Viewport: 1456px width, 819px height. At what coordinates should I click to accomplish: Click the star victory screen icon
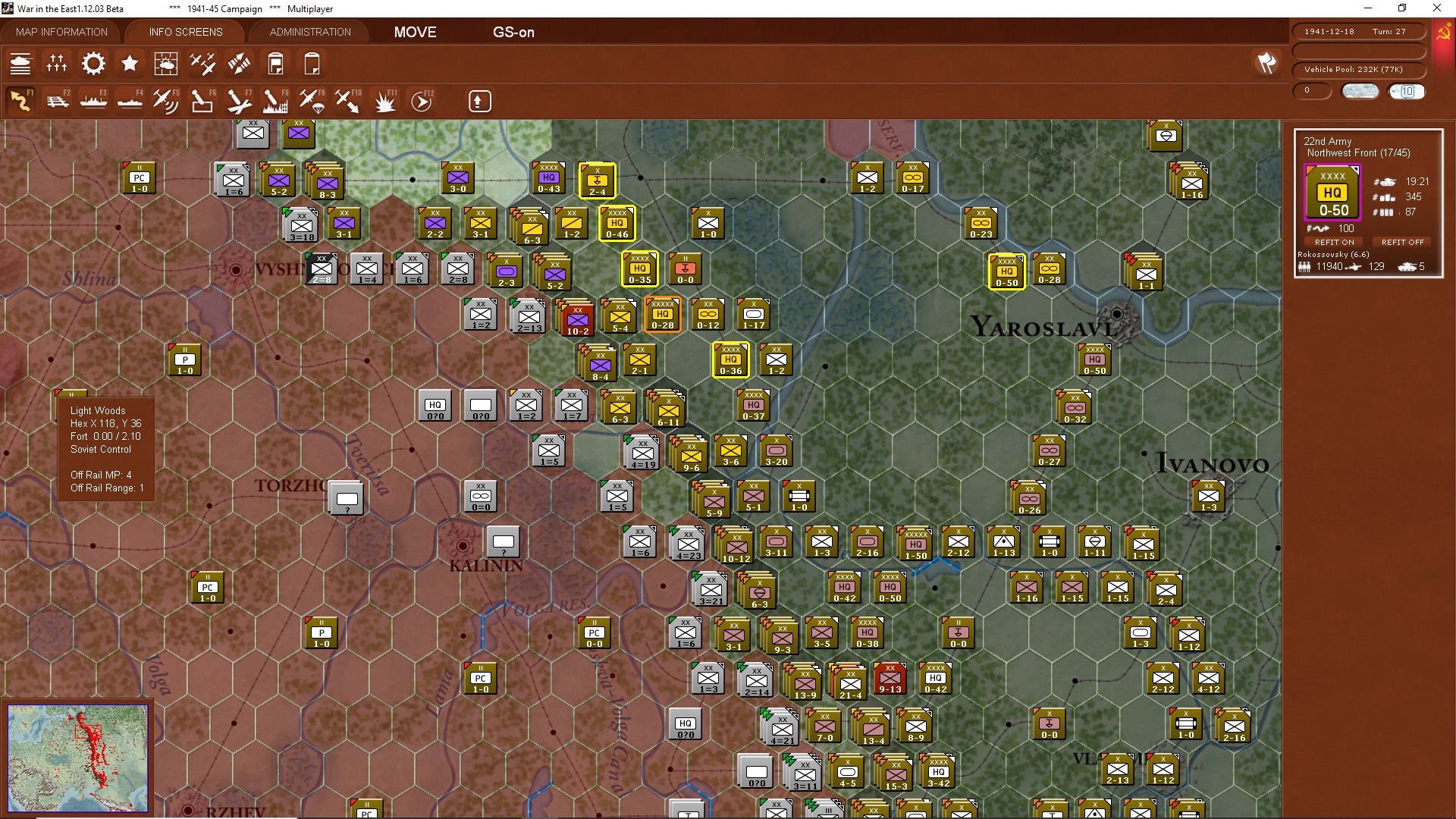pyautogui.click(x=130, y=64)
